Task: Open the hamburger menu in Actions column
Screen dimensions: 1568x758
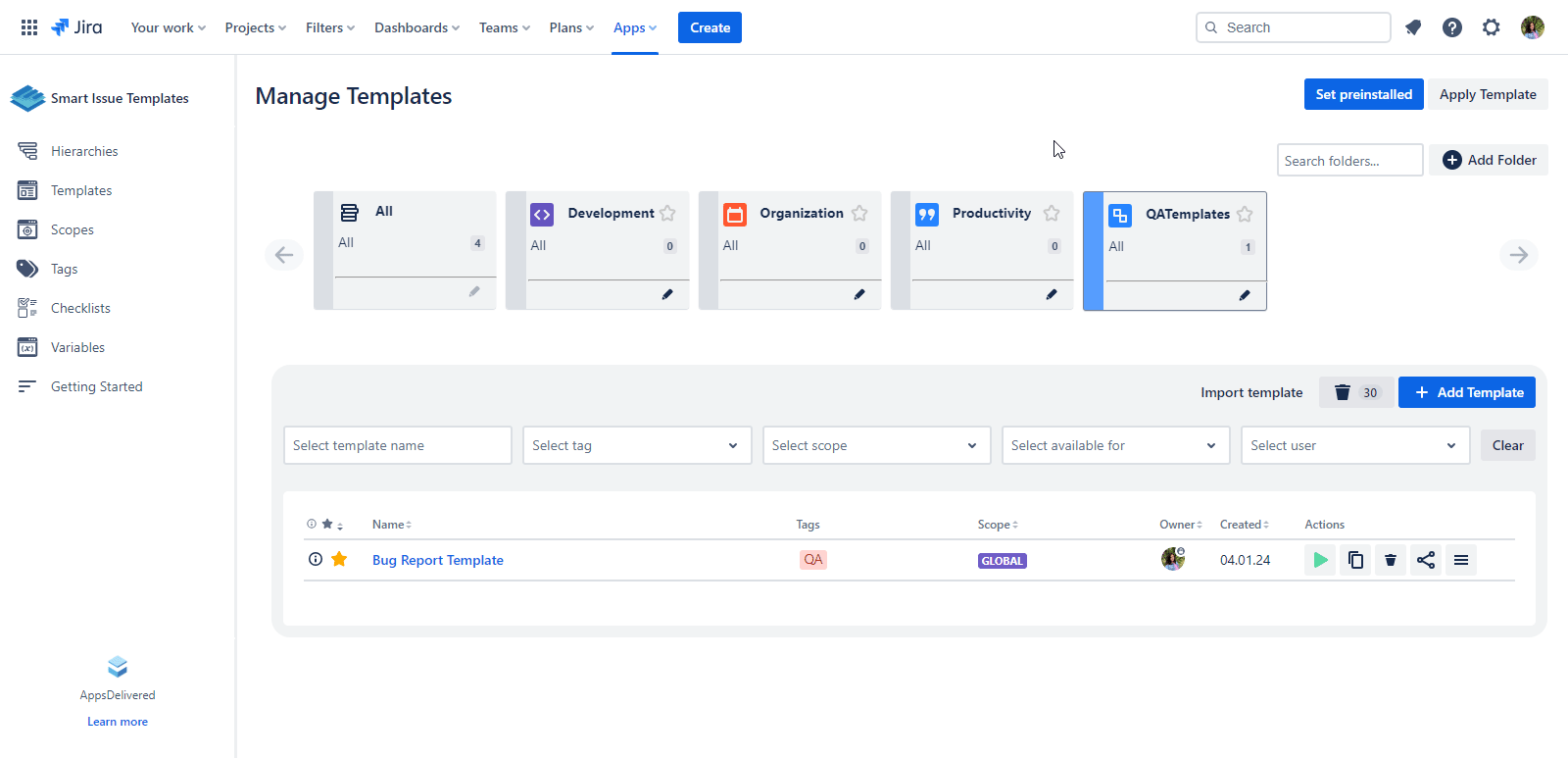Action: [1461, 560]
